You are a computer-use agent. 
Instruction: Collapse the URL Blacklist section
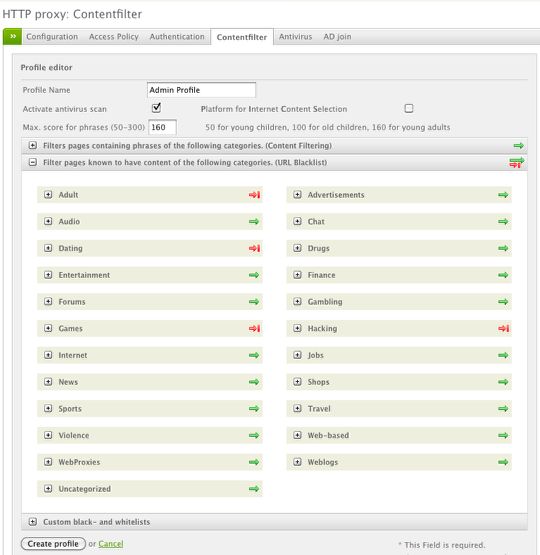tap(33, 162)
